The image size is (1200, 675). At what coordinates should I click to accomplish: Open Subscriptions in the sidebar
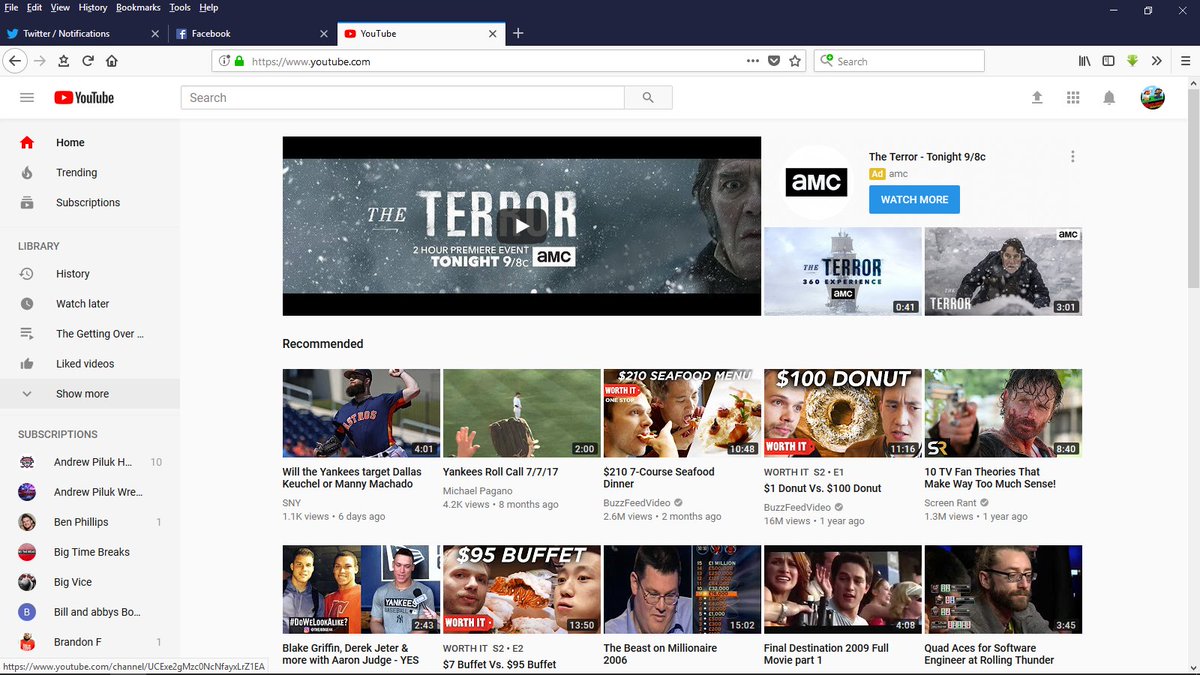(x=90, y=202)
